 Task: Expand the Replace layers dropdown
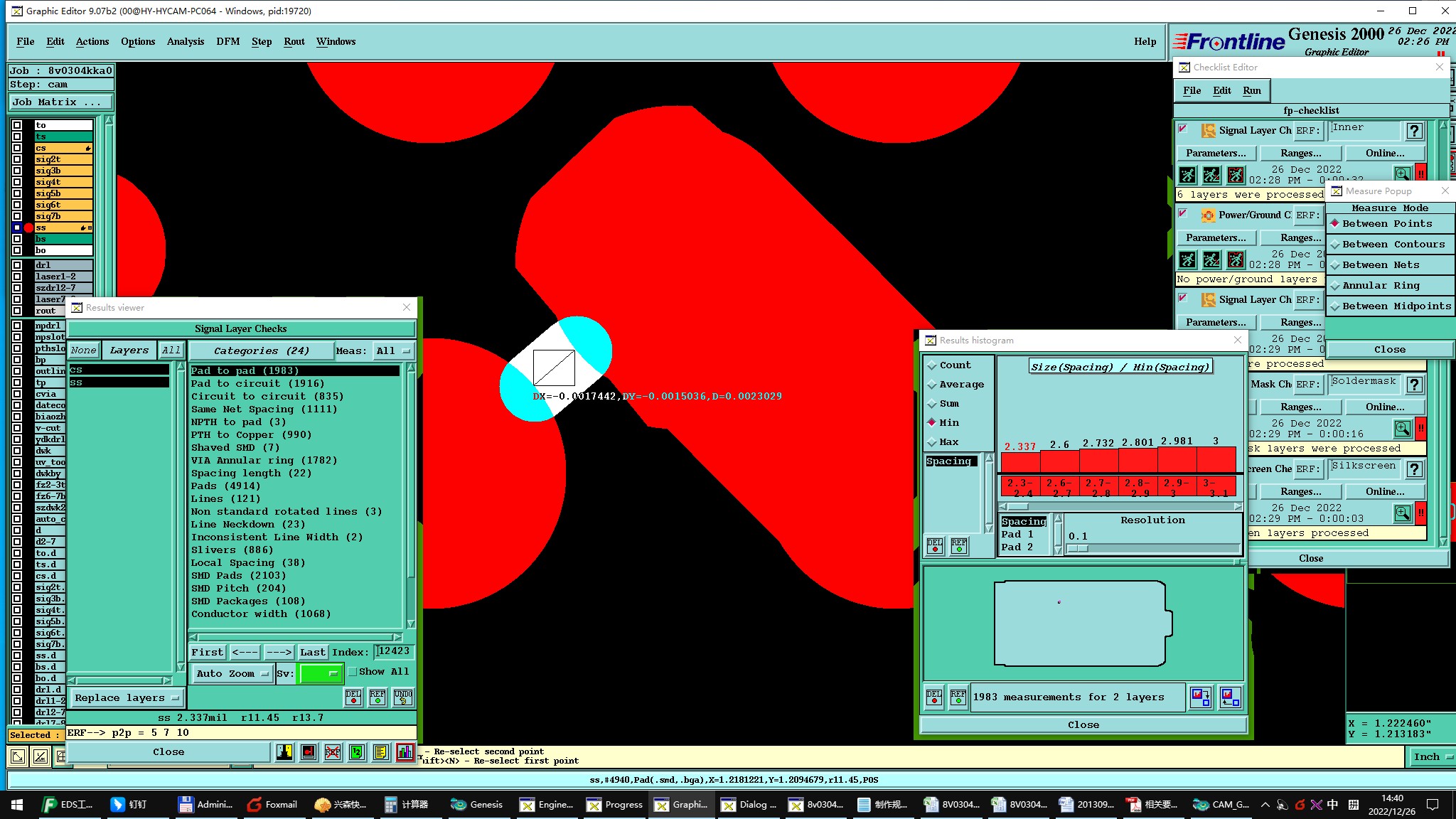click(x=126, y=697)
